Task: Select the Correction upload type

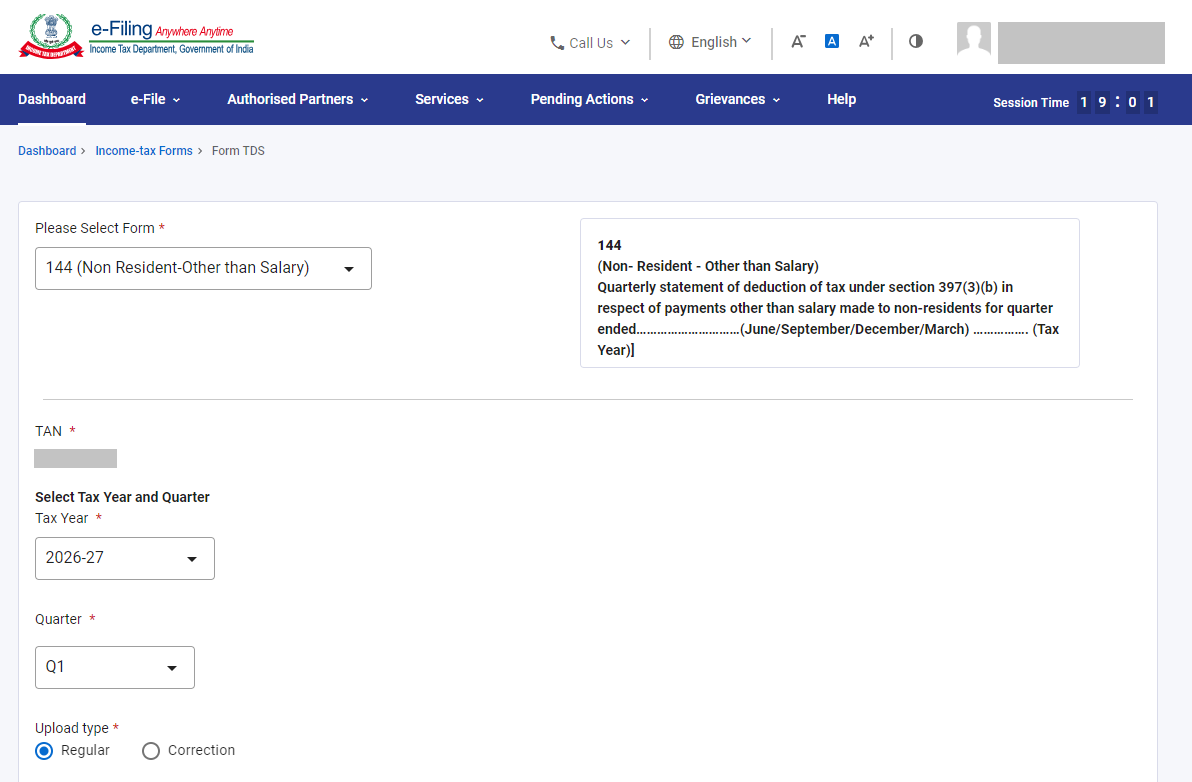Action: coord(151,751)
